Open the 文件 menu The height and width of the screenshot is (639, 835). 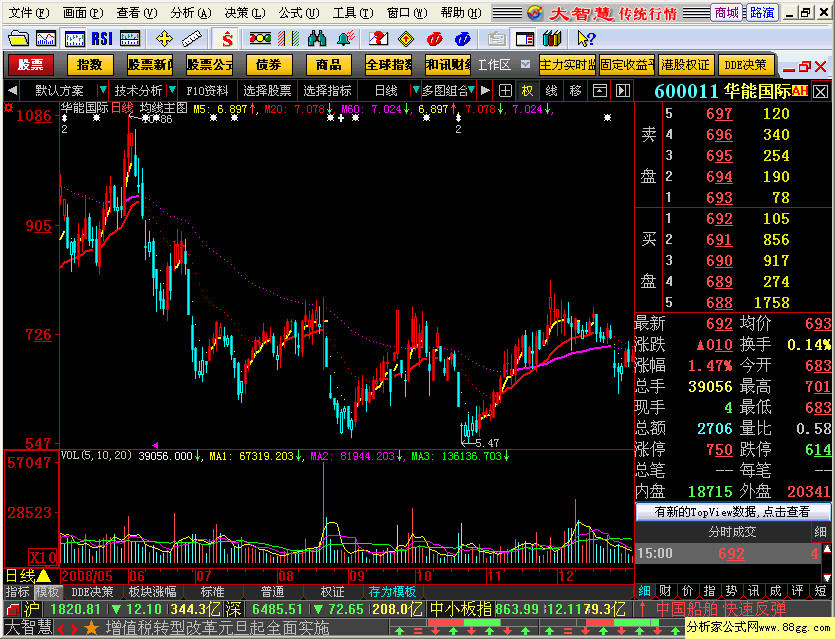point(29,12)
